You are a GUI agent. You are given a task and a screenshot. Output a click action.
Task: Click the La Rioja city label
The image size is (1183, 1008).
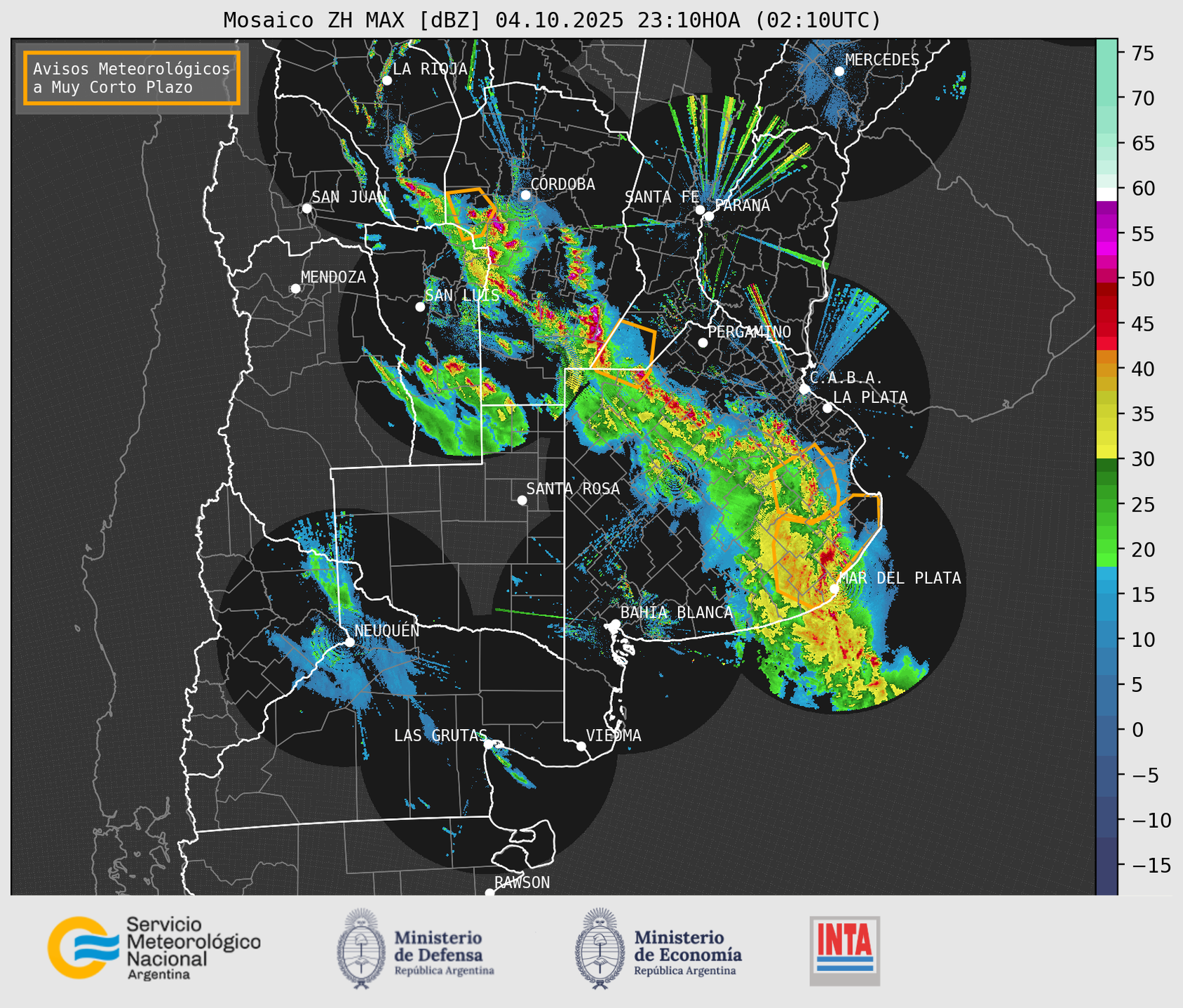click(429, 69)
